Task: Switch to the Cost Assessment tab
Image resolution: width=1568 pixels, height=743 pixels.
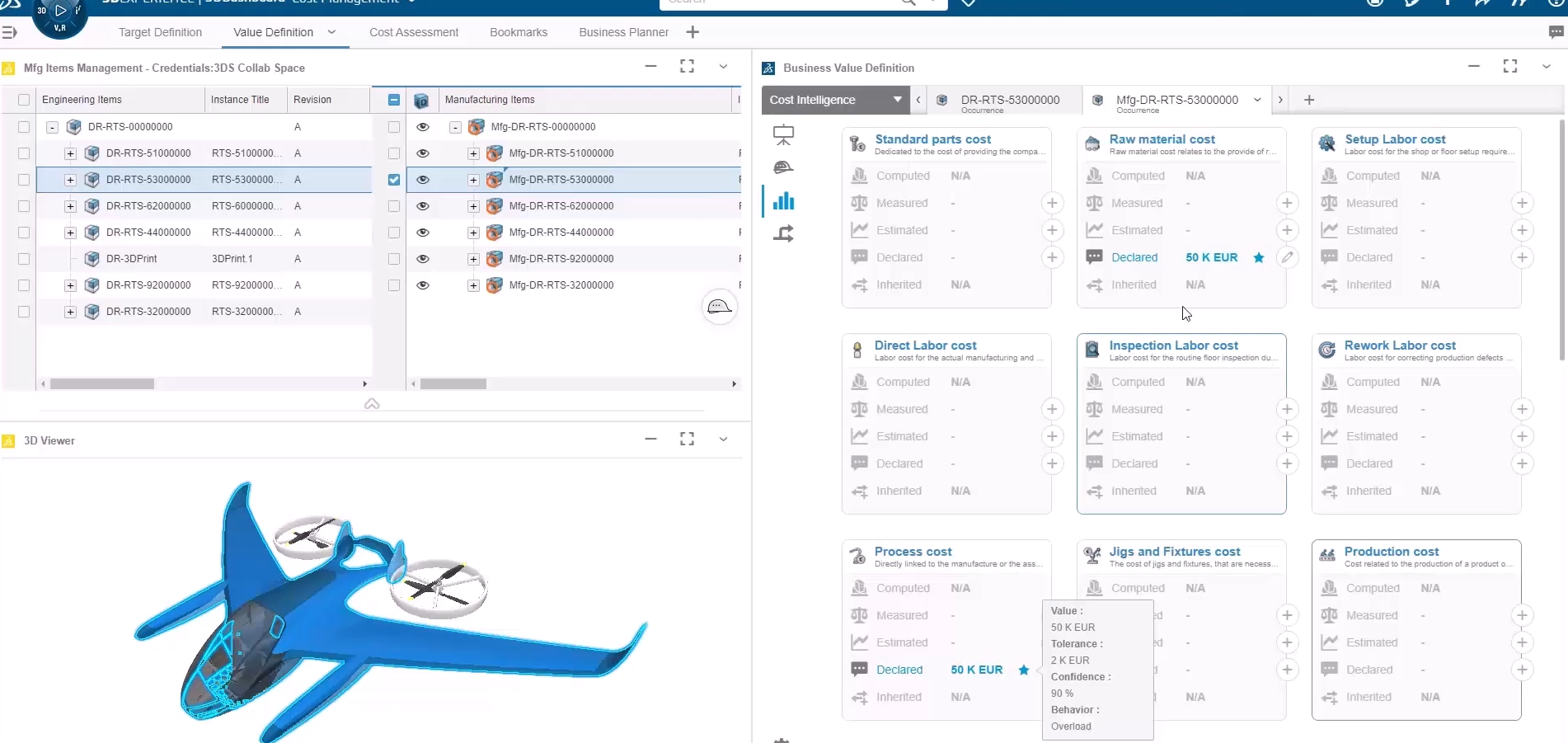Action: coord(413,32)
